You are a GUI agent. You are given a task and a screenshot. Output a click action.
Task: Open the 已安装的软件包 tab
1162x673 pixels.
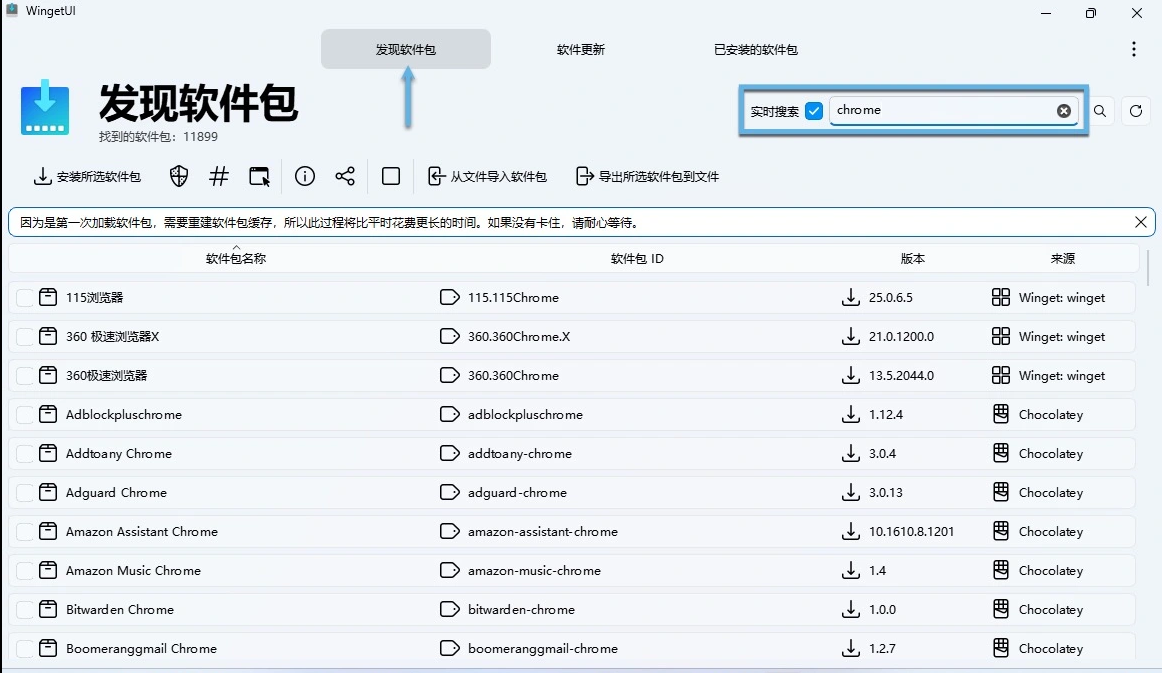(755, 49)
